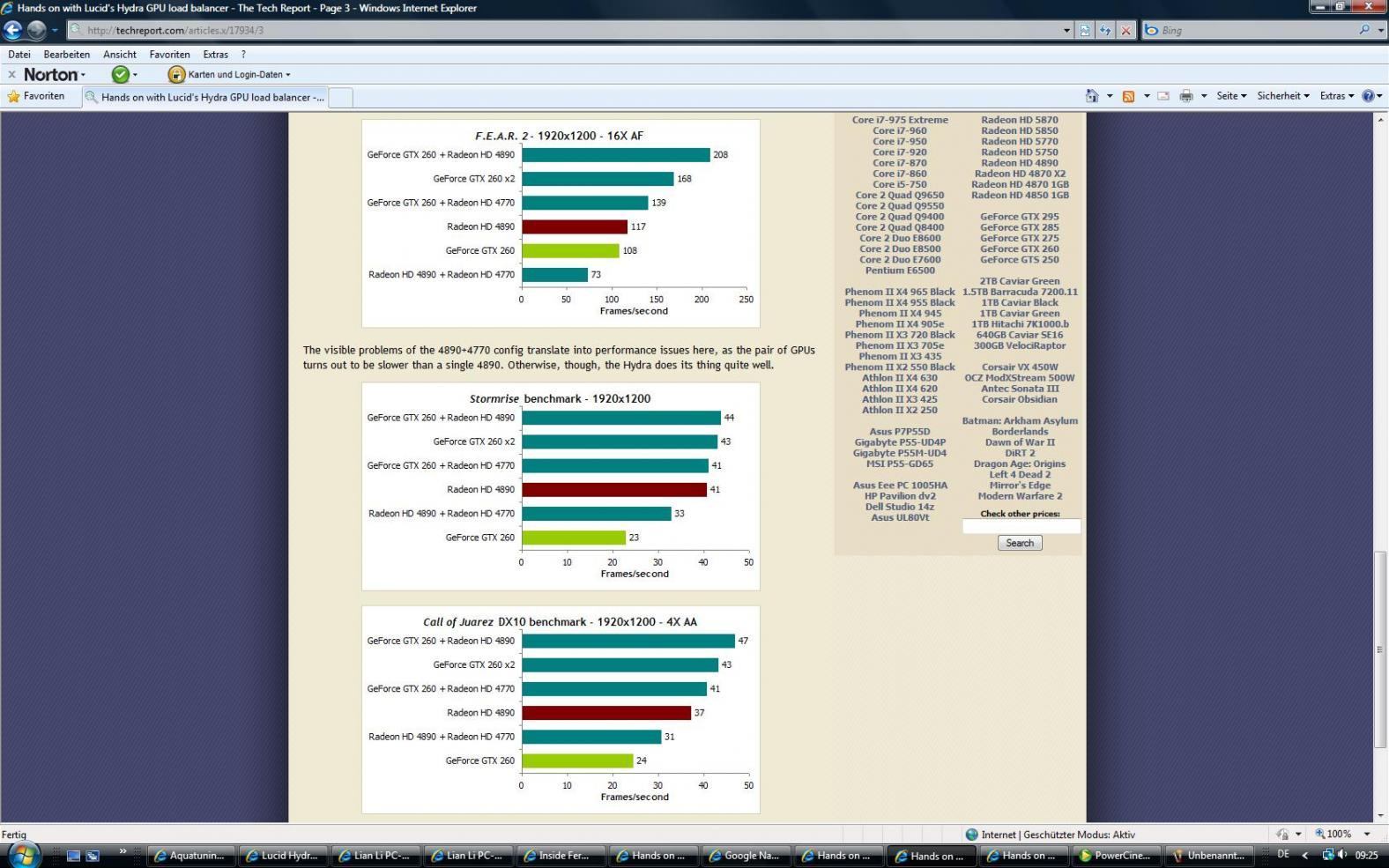Screen dimensions: 1389x868
Task: Close the Norton toolbar with the X
Action: 11,75
